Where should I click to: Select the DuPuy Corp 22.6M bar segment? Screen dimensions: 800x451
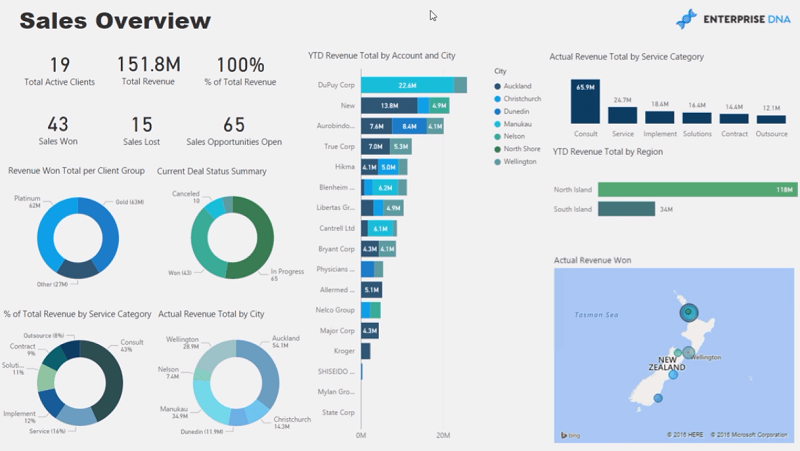point(407,85)
